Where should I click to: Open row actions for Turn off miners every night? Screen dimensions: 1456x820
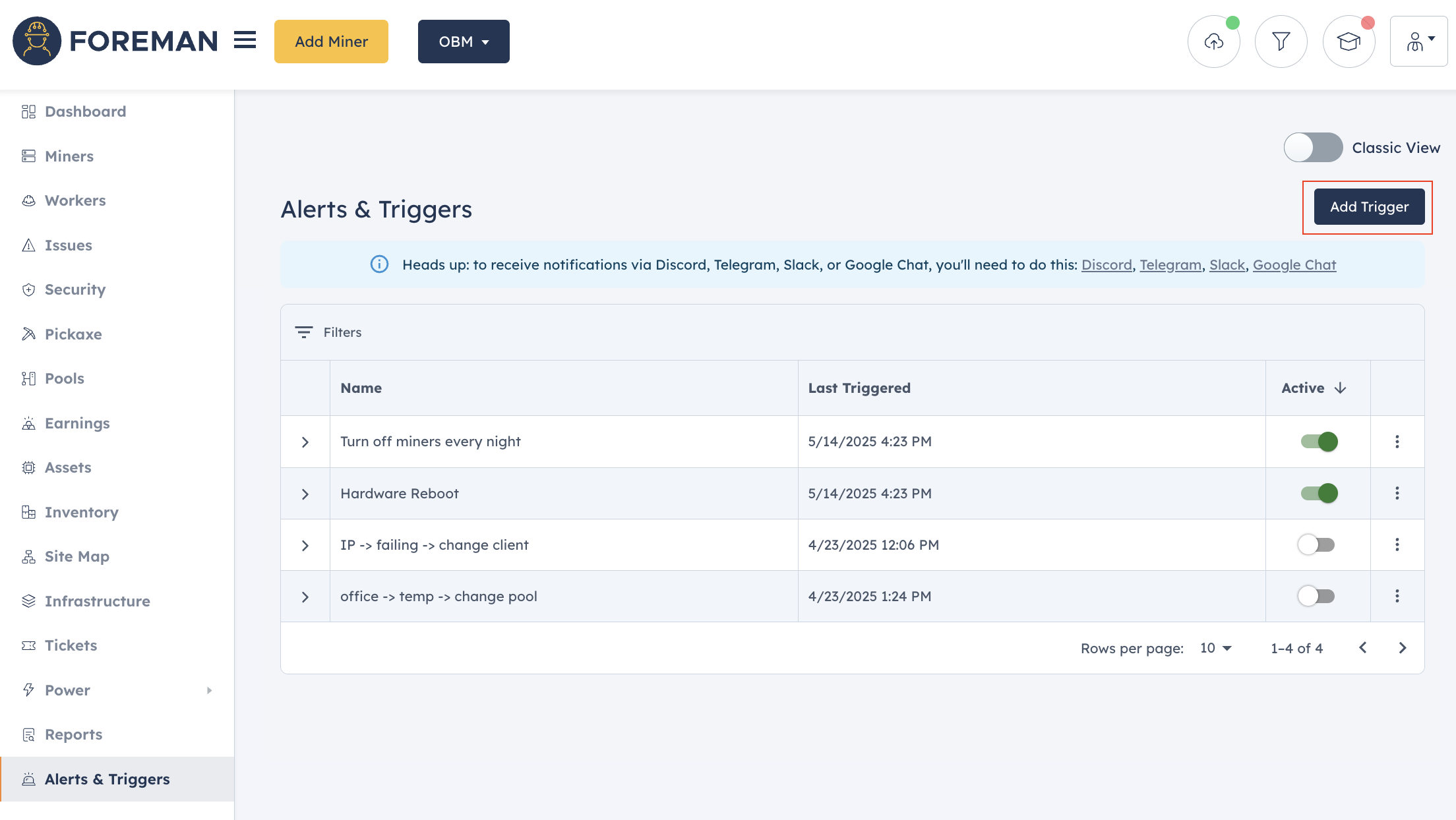tap(1397, 442)
